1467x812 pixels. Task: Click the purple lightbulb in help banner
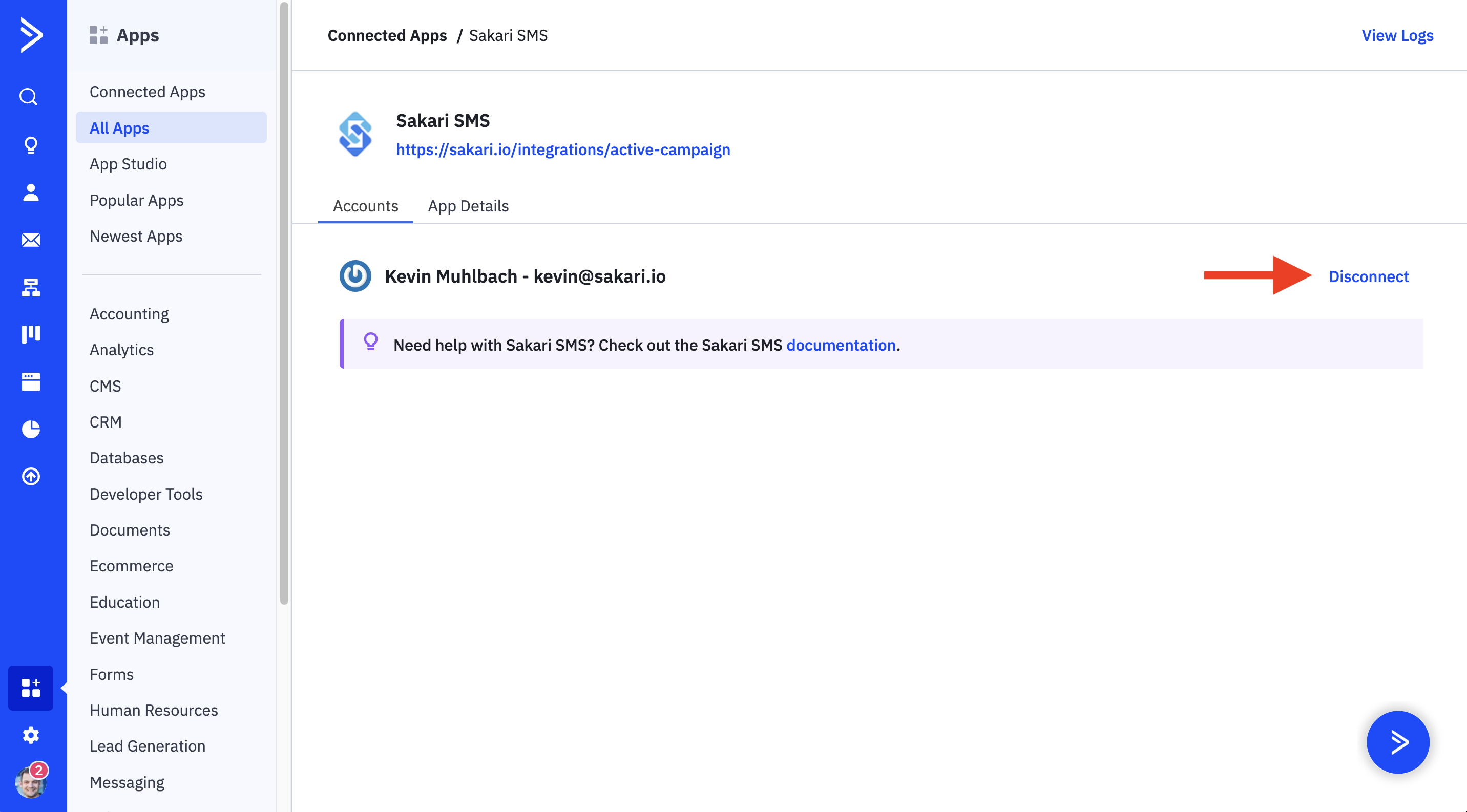pos(371,341)
